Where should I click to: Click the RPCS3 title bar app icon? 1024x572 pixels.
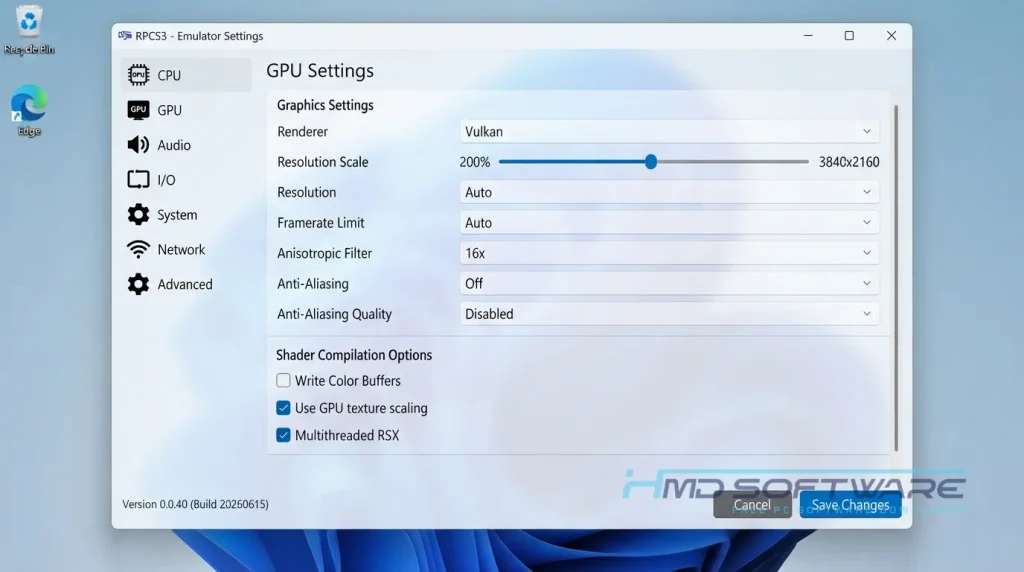[125, 36]
